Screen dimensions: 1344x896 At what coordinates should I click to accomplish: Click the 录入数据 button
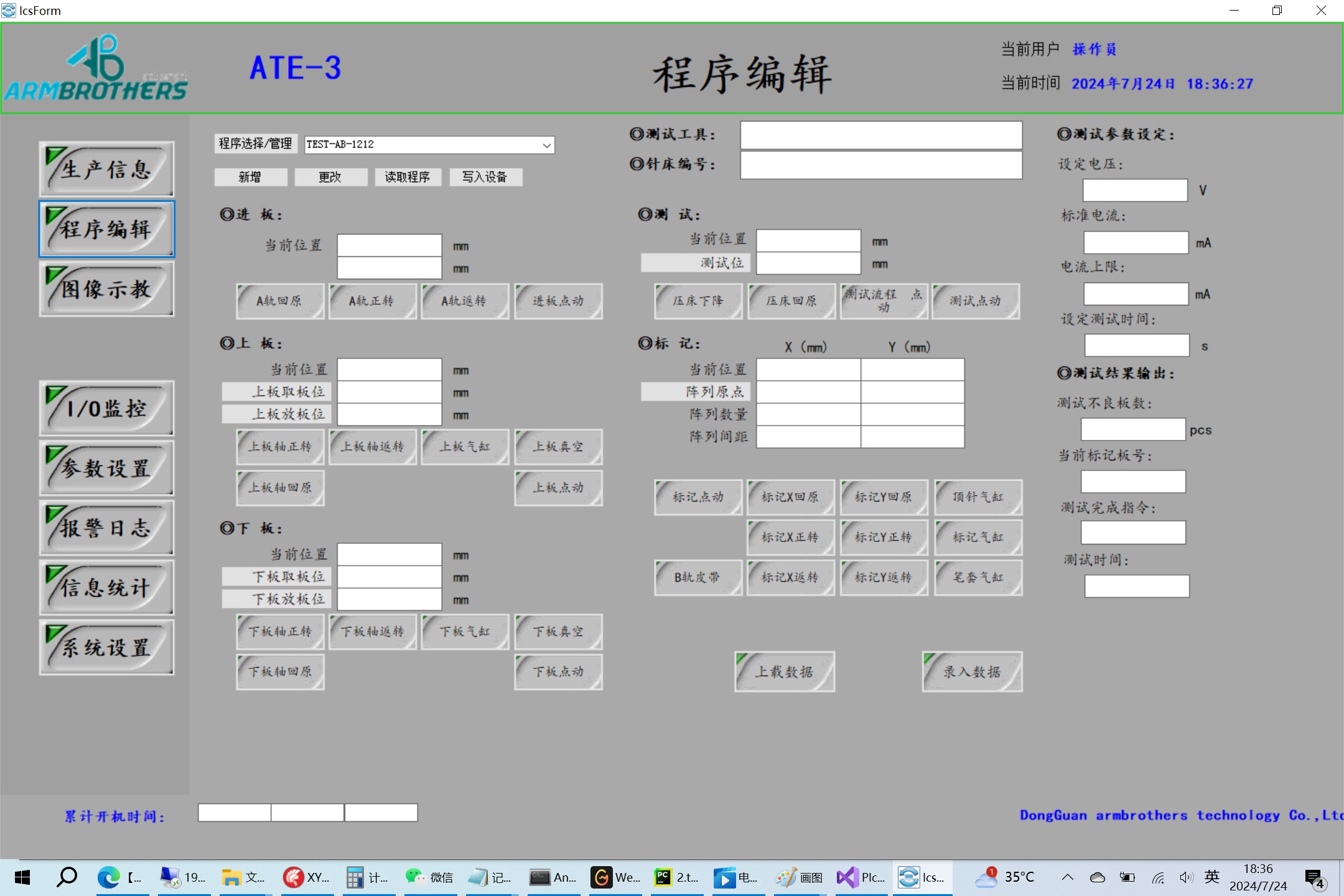[x=972, y=672]
